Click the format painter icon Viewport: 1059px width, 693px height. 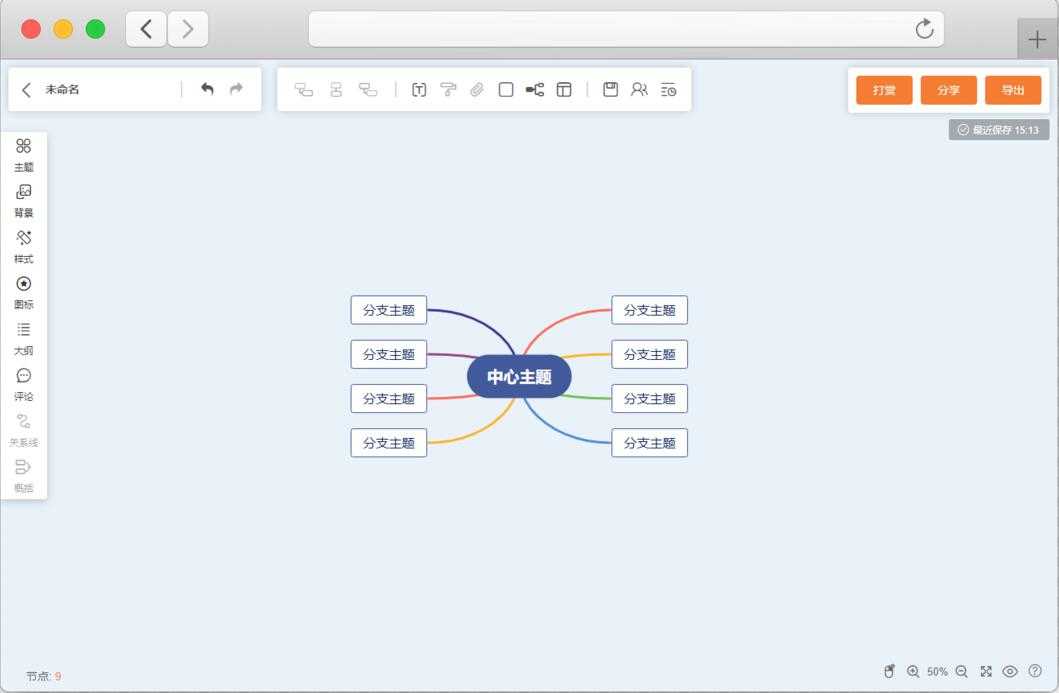pos(448,90)
